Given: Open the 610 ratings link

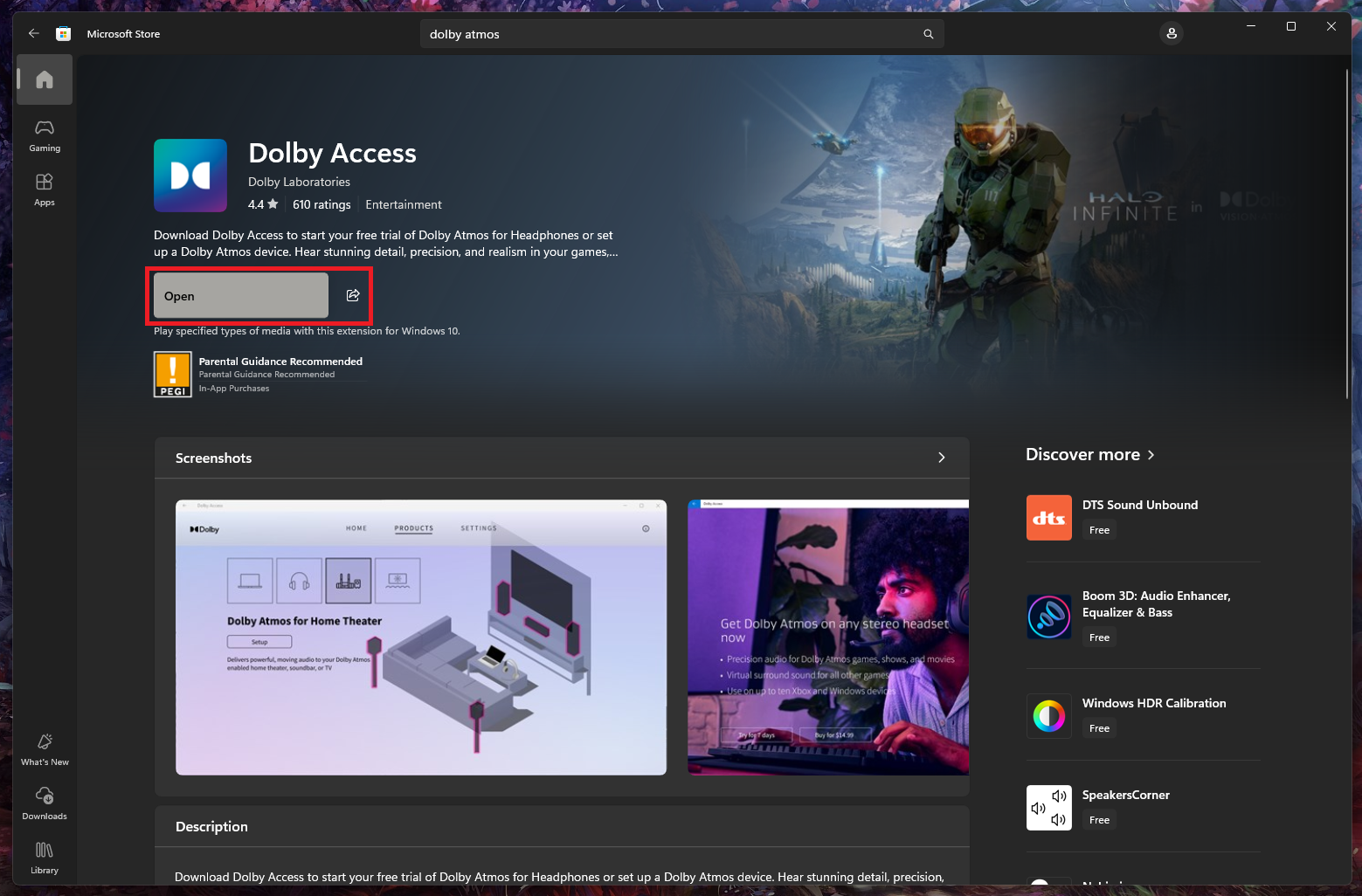Looking at the screenshot, I should coord(321,204).
